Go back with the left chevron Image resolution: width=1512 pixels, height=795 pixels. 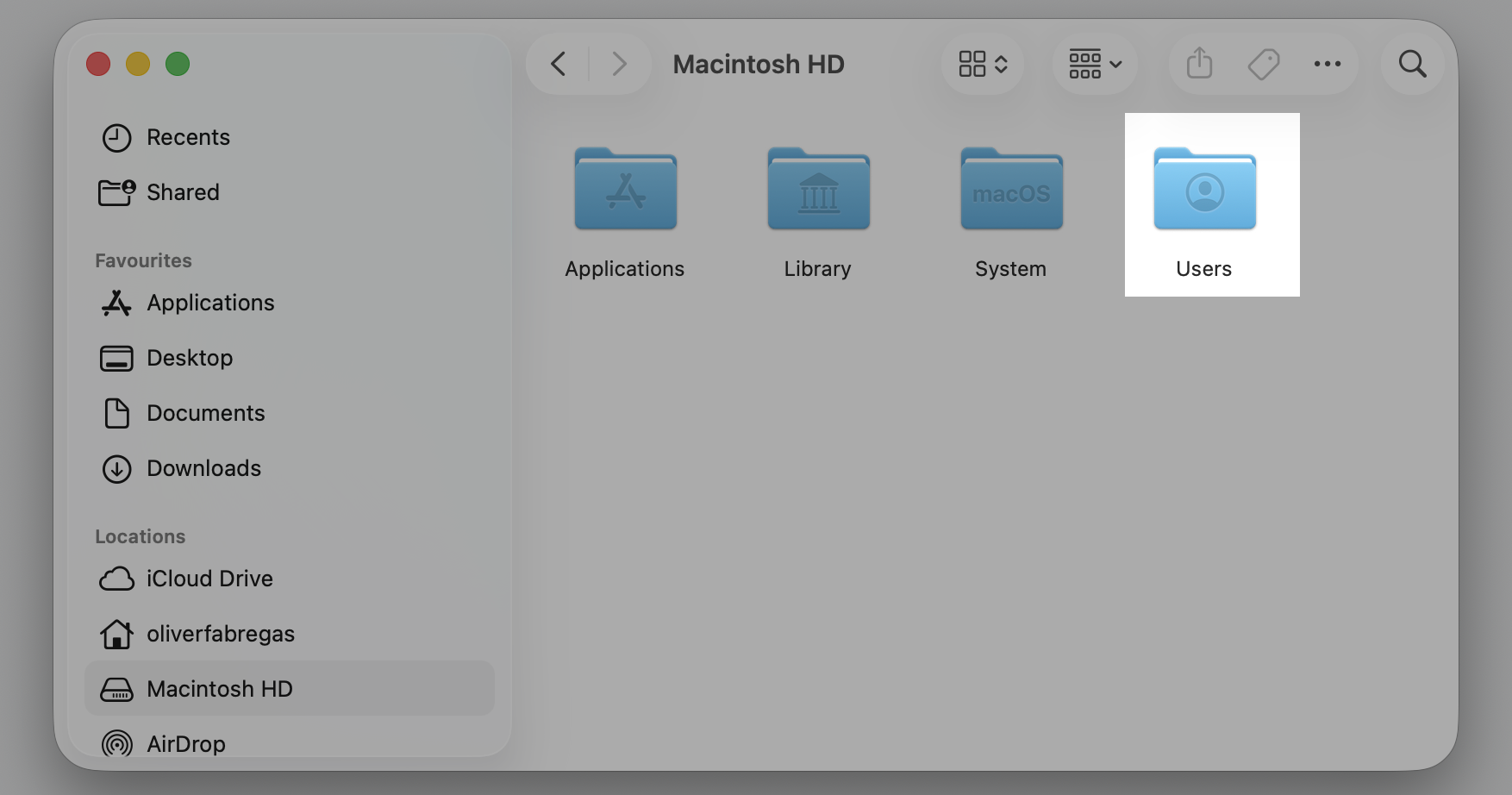tap(559, 64)
